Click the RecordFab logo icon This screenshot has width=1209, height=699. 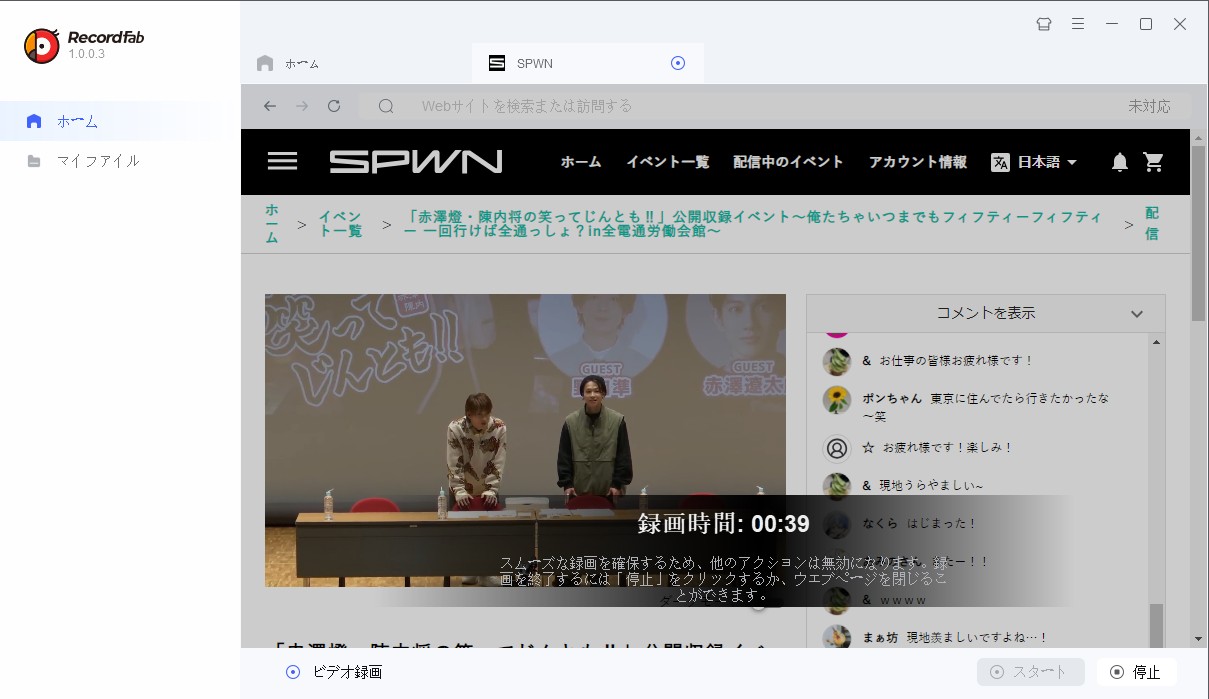[x=42, y=45]
